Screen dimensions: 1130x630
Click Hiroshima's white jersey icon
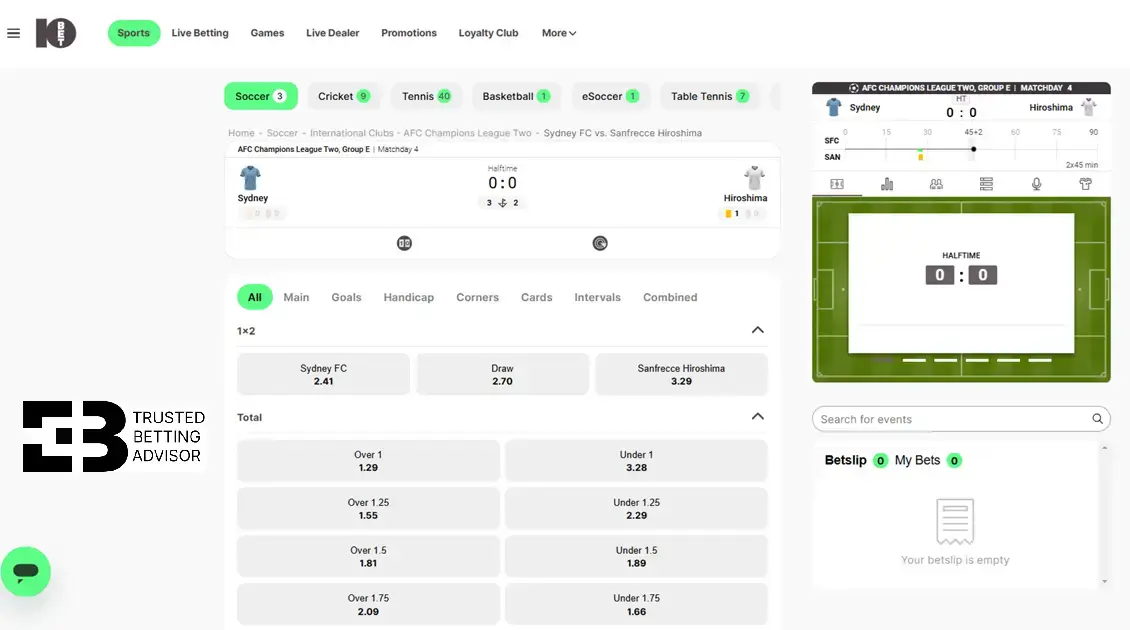coord(755,178)
